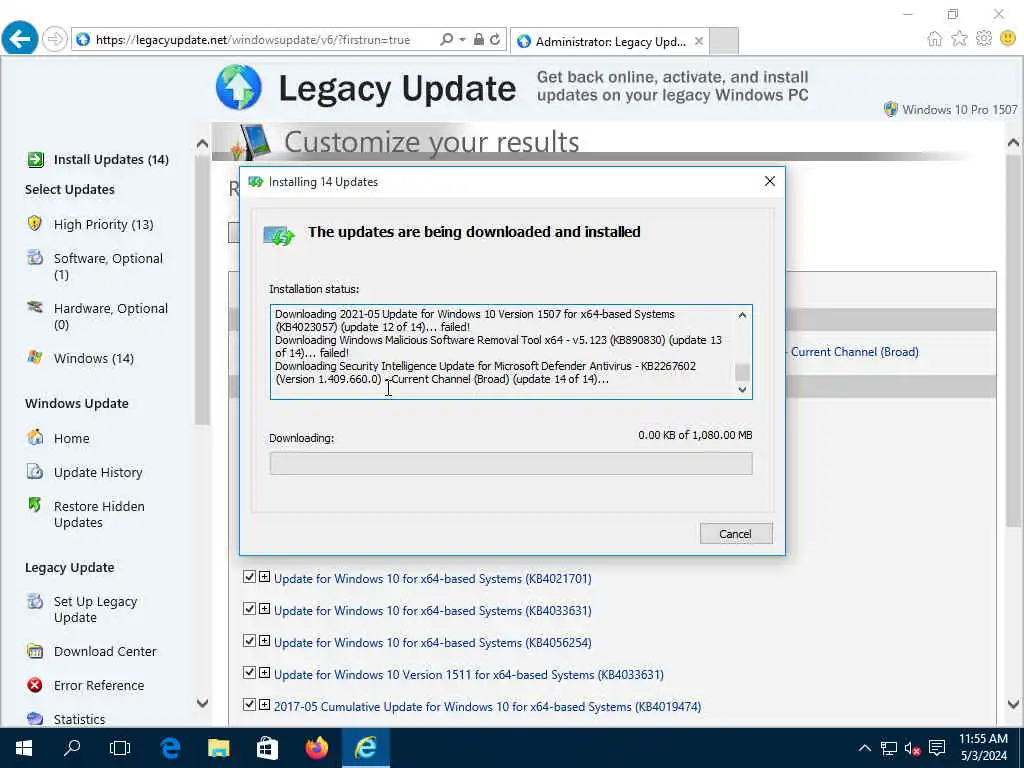Click the red Error Reference icon

click(35, 684)
